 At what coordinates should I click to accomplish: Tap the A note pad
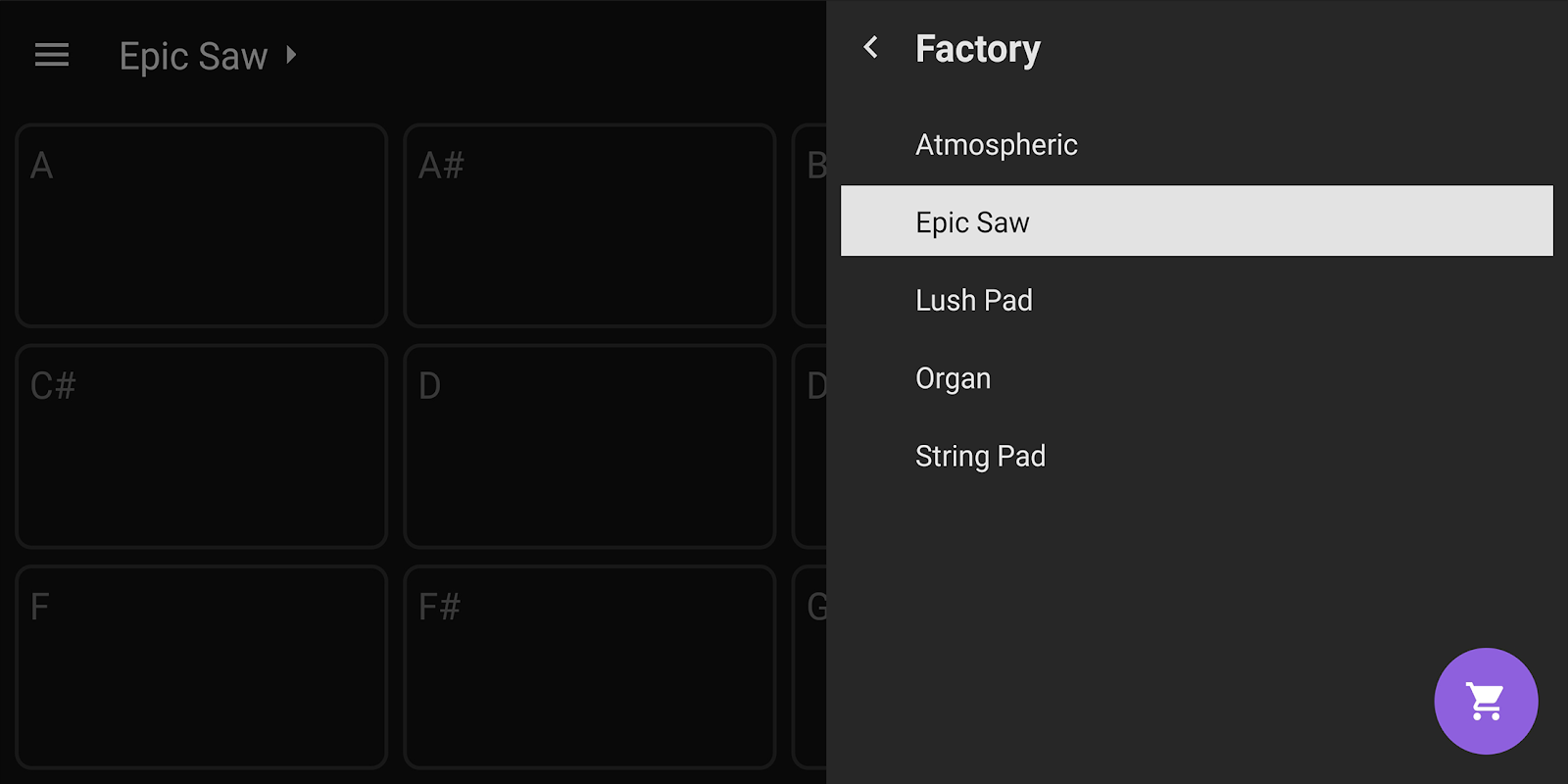point(201,225)
